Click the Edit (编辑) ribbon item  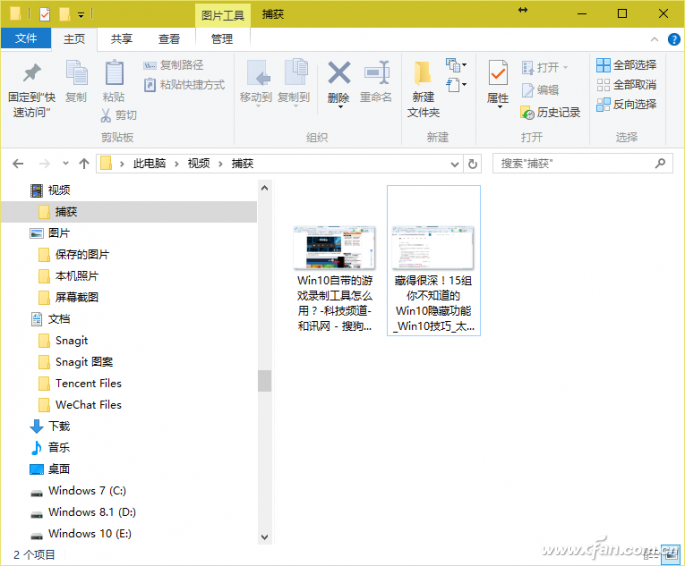click(540, 90)
